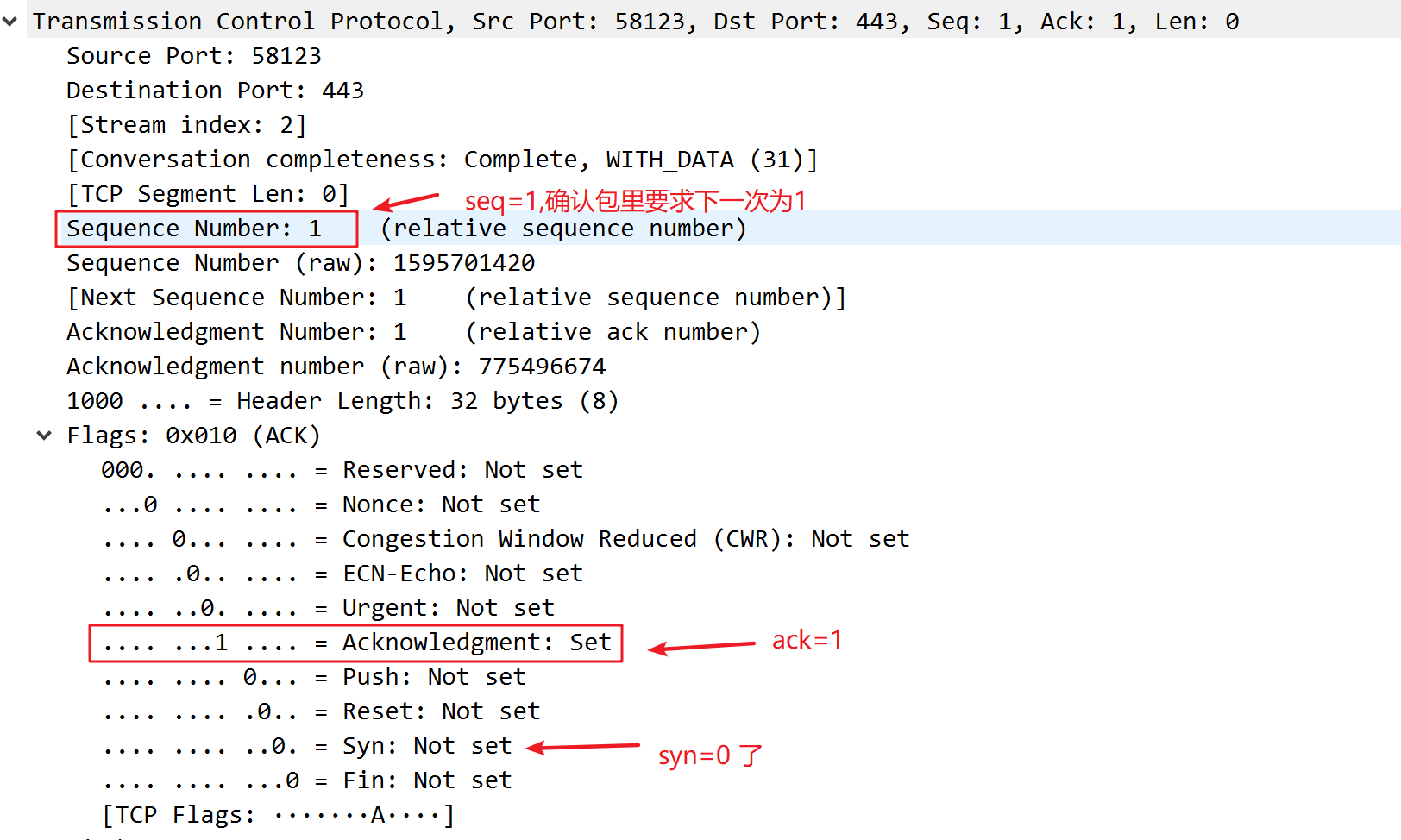Select the Congestion Window Reduced flag row
This screenshot has height=840, width=1401.
click(x=505, y=539)
